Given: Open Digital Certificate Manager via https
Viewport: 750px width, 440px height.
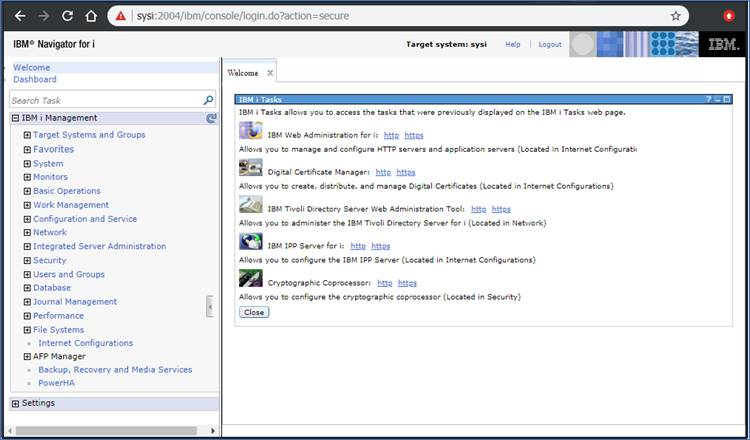Looking at the screenshot, I should 406,172.
